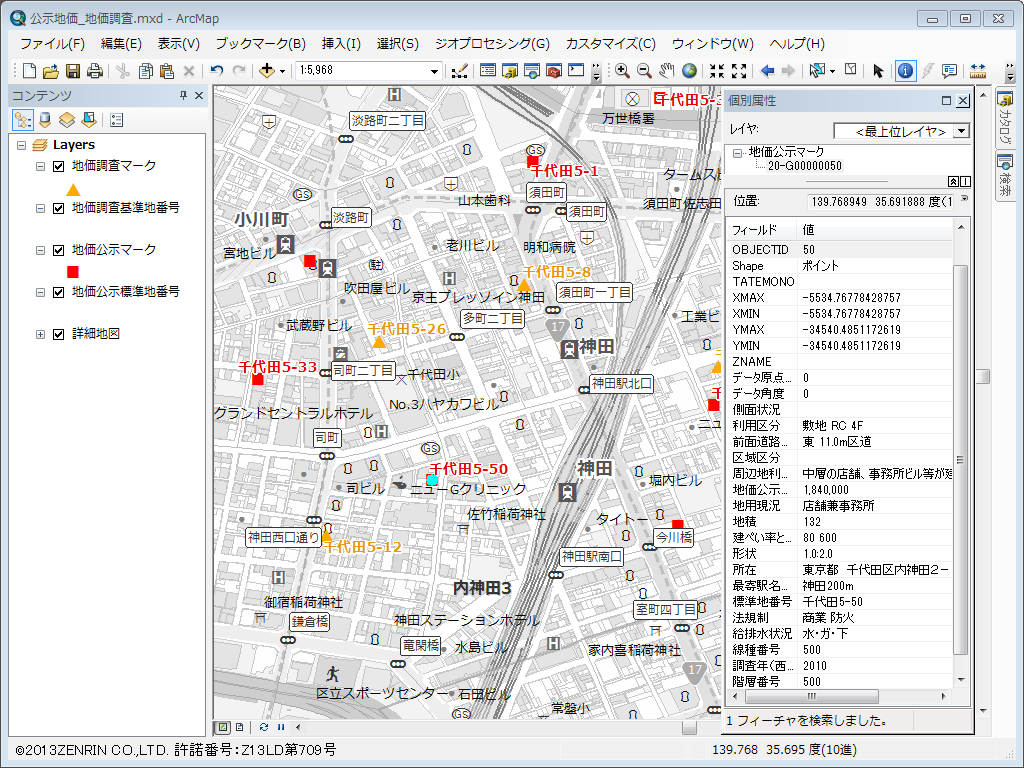Open the ファイル(F) menu

52,44
